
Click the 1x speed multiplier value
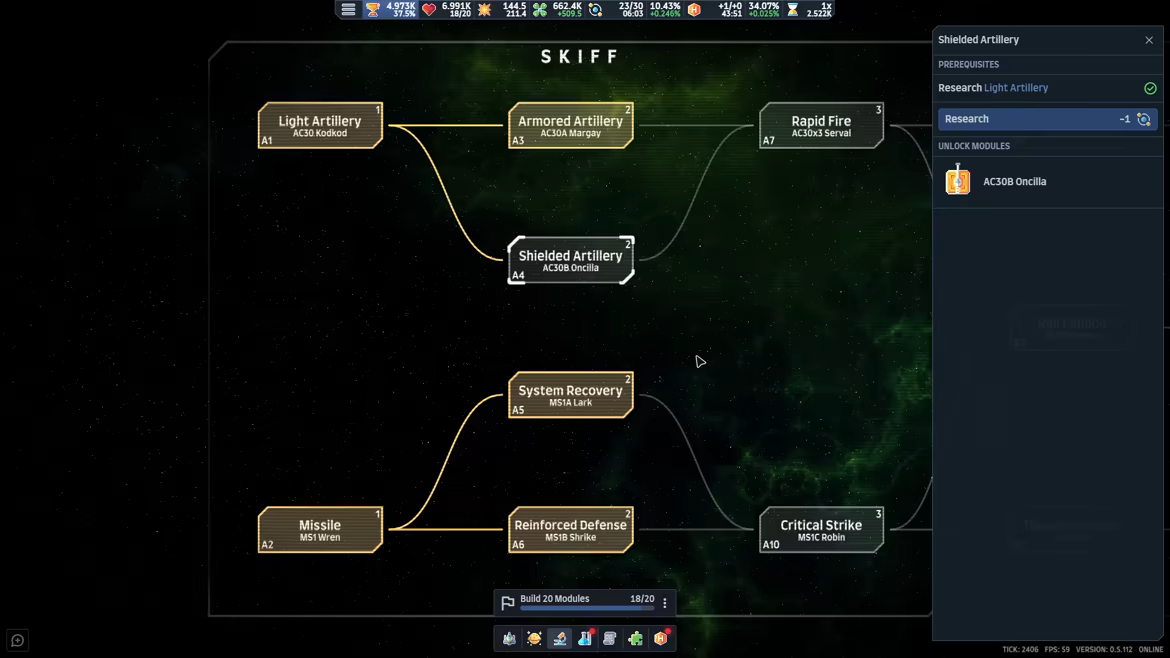click(826, 6)
